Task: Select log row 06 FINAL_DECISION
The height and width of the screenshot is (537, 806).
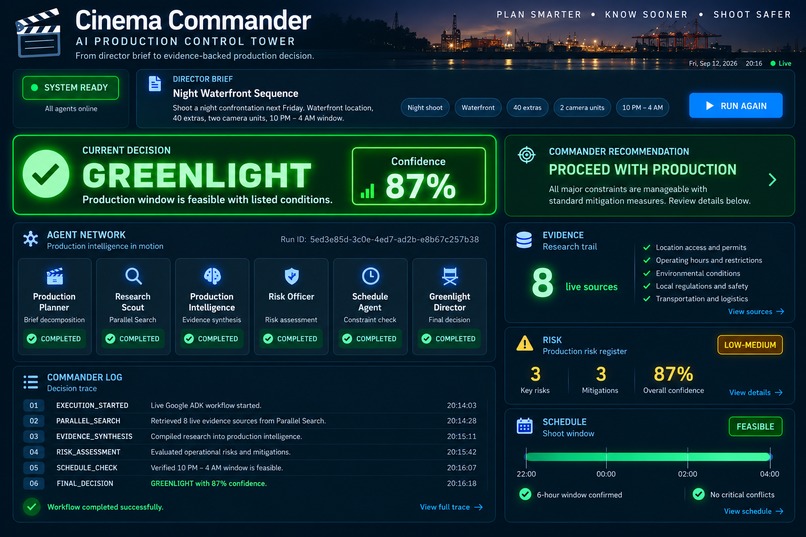Action: (x=250, y=484)
